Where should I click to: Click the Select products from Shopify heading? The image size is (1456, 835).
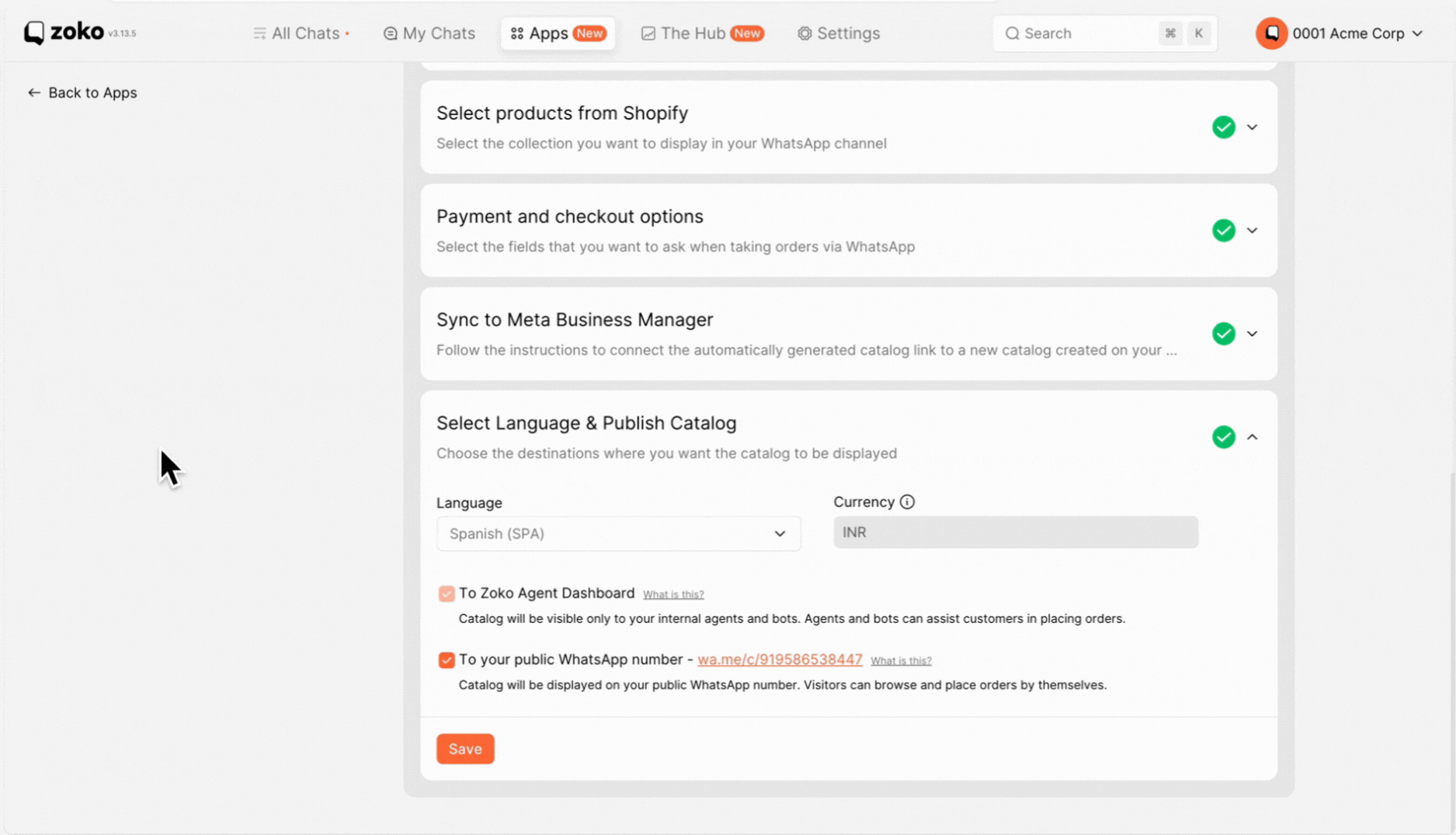pyautogui.click(x=562, y=113)
